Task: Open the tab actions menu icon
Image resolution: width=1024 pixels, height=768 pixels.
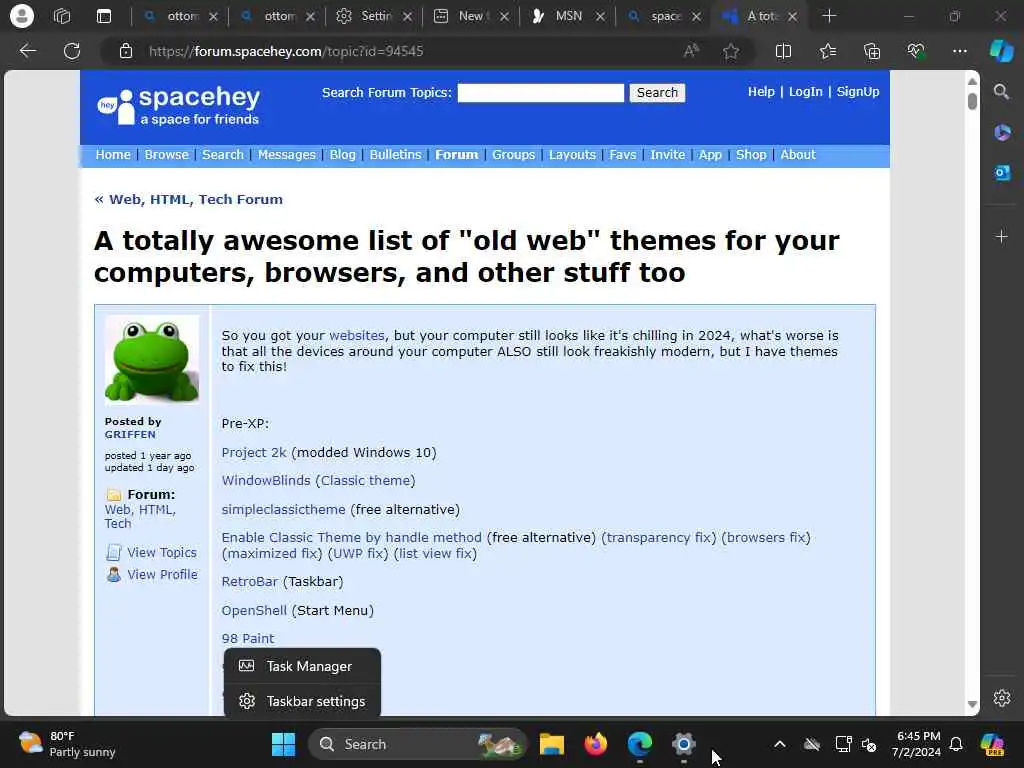Action: [104, 16]
